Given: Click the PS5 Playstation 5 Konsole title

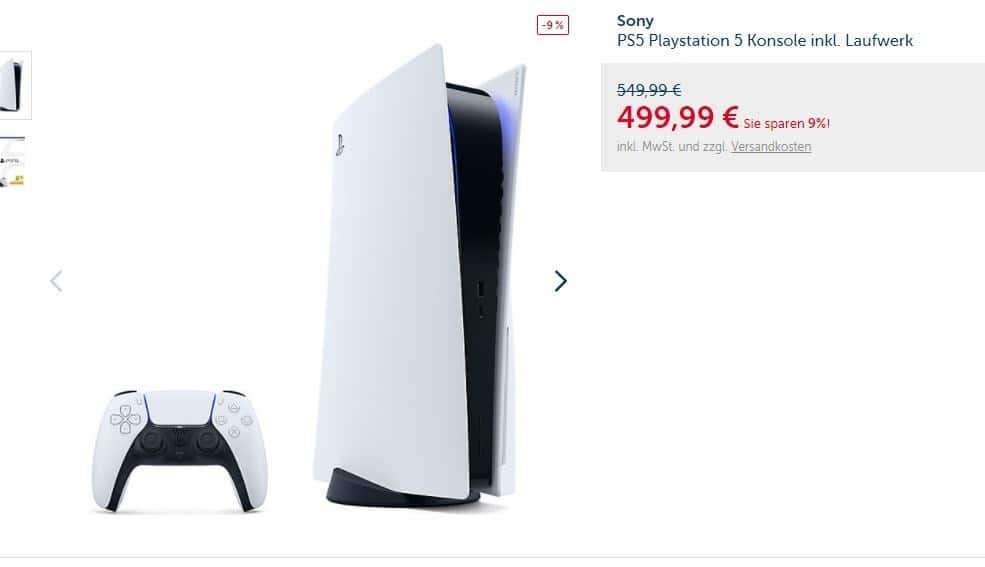Looking at the screenshot, I should (x=765, y=41).
